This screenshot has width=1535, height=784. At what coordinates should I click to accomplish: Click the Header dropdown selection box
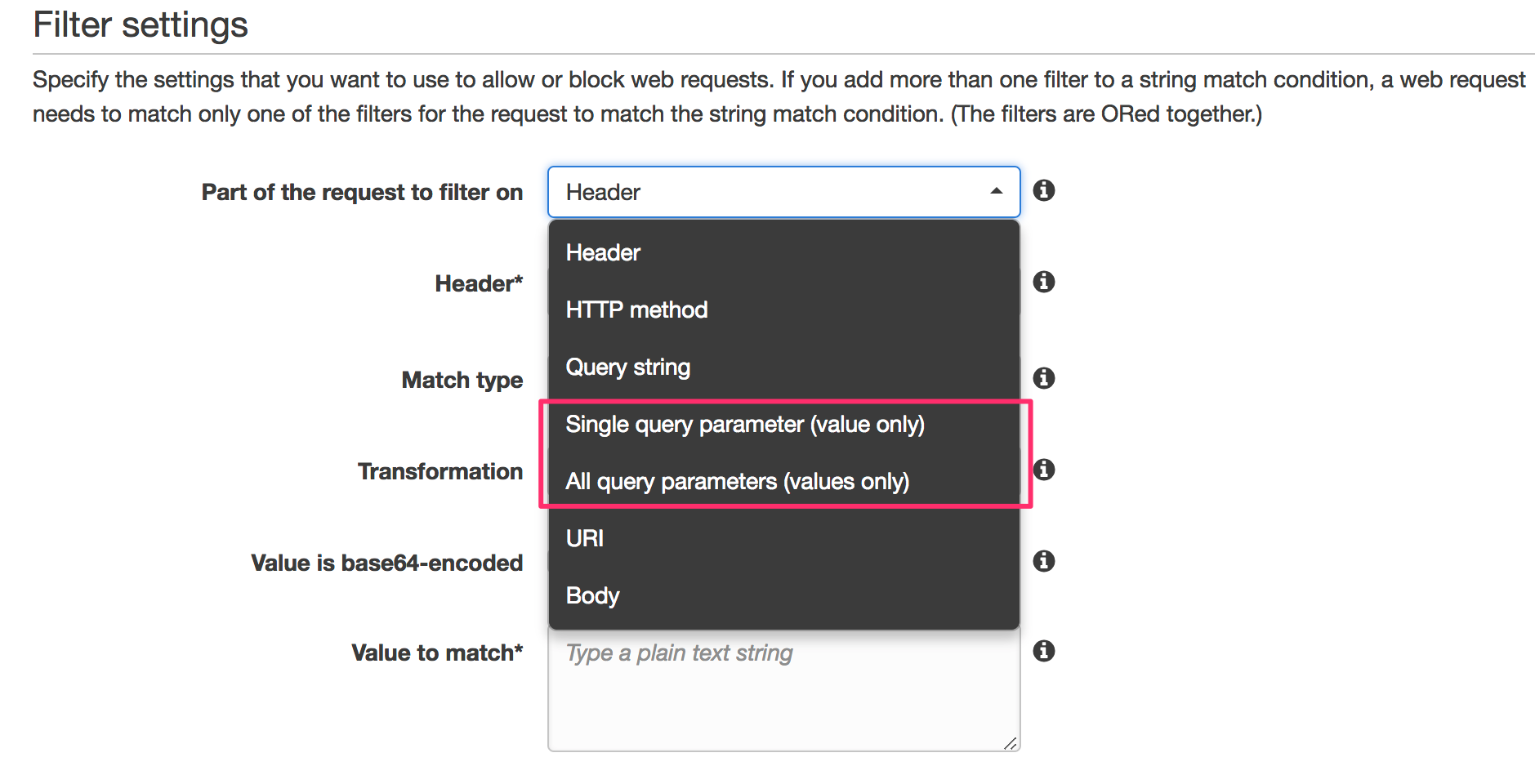click(768, 192)
